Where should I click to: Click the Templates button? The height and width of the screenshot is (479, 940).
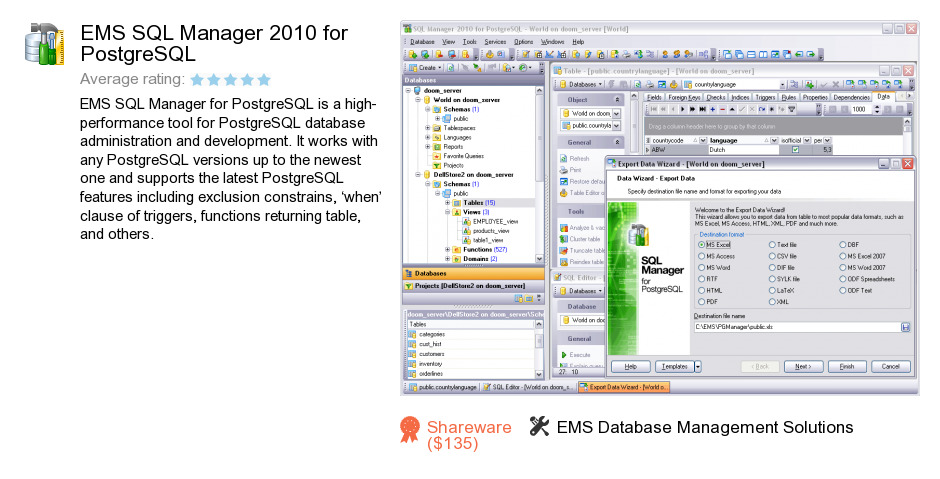point(674,366)
